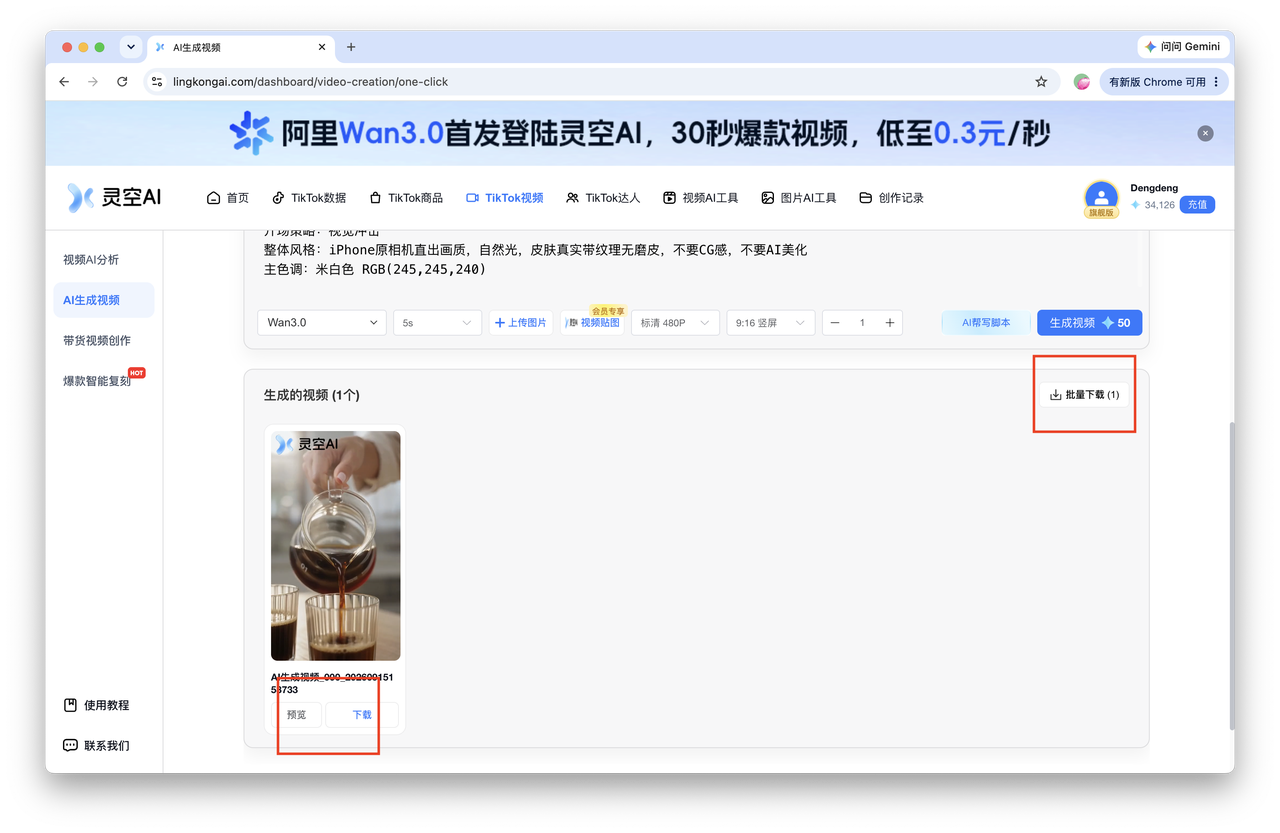Open 爆款智能复刻 in the sidebar
Screen dimensions: 1280x833
(x=97, y=381)
